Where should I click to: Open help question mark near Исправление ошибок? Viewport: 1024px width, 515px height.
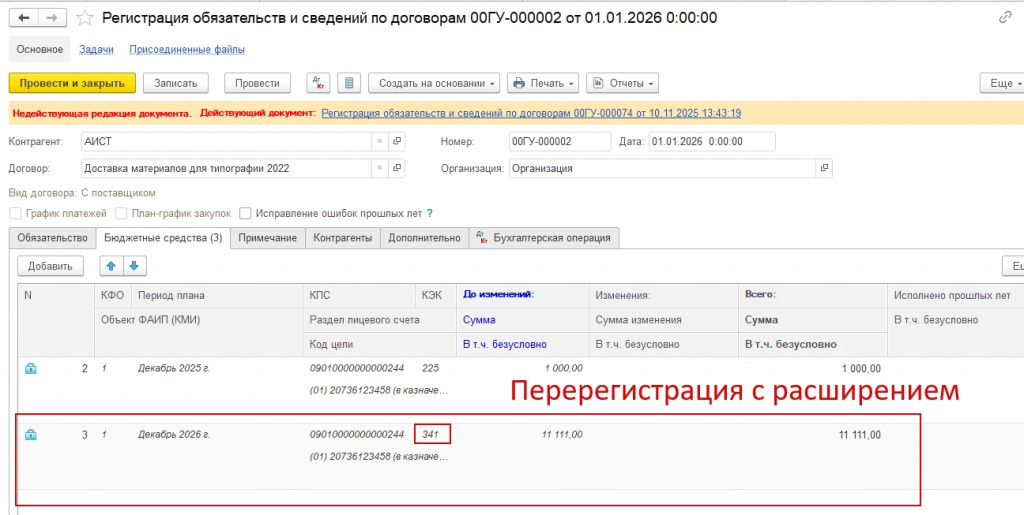[430, 213]
